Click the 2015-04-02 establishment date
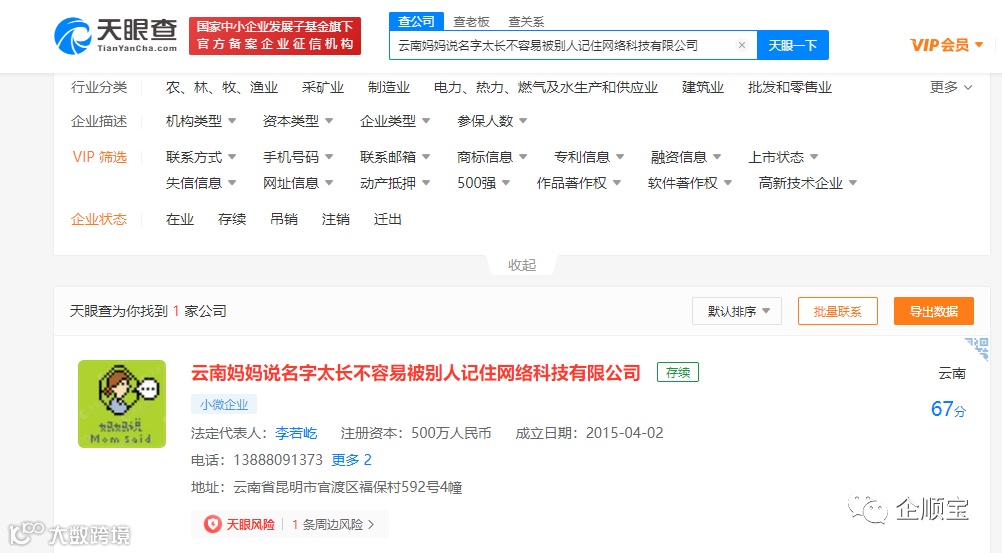 [624, 433]
